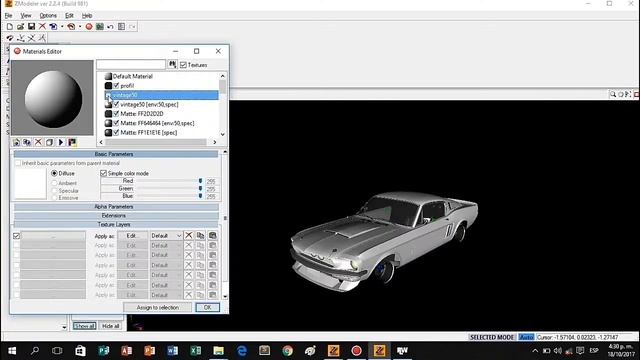Click the material name search field
The width and height of the screenshot is (640, 360).
pos(131,64)
